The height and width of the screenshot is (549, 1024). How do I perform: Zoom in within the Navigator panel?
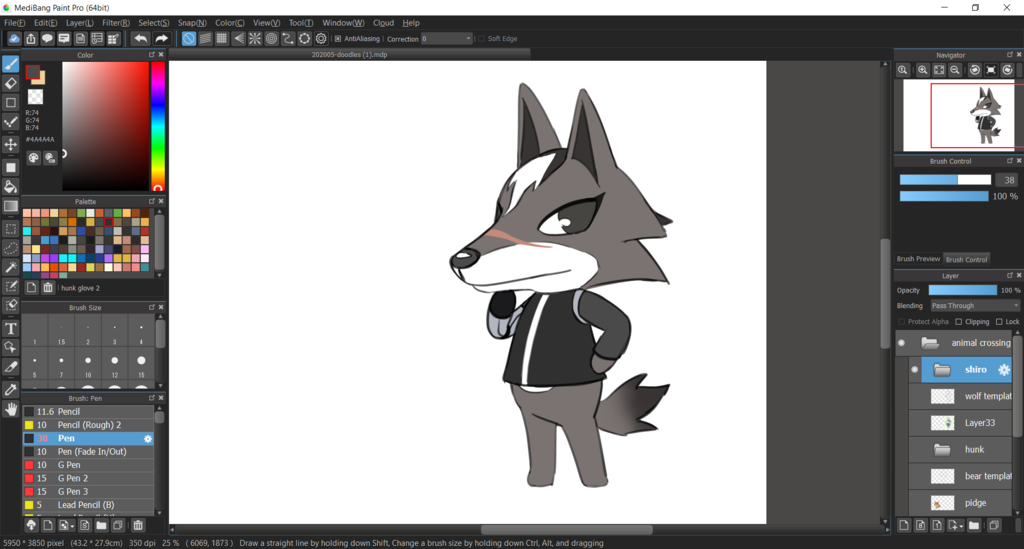click(923, 70)
